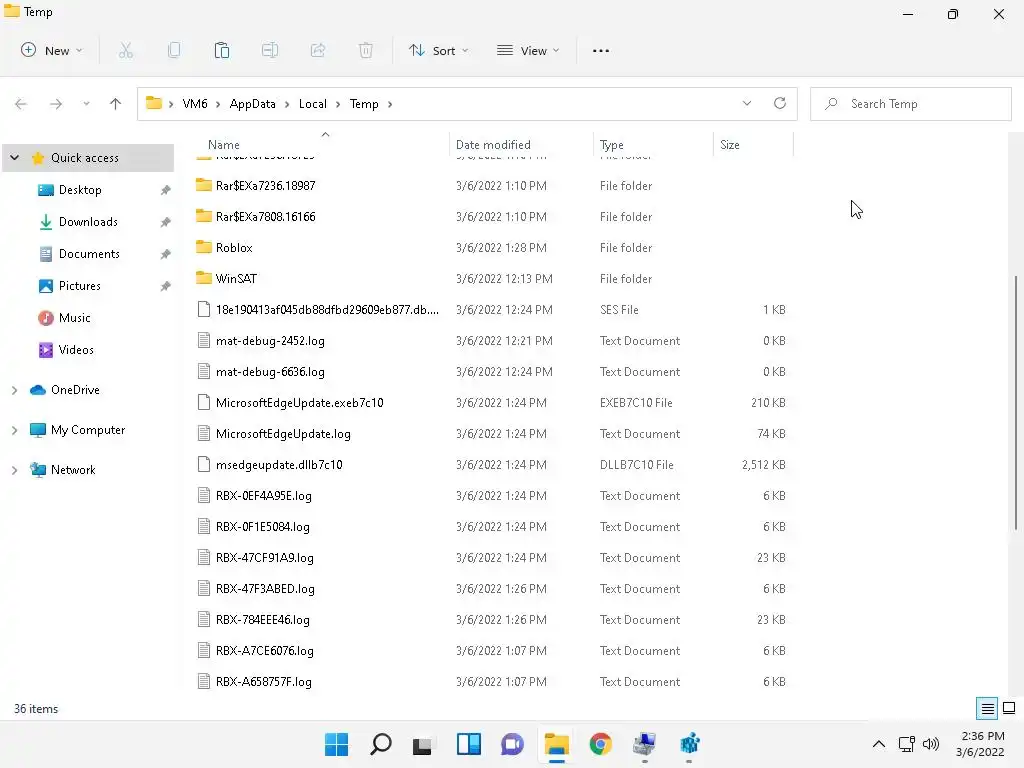Click the volume speaker tray icon
This screenshot has width=1024, height=768.
(x=931, y=744)
